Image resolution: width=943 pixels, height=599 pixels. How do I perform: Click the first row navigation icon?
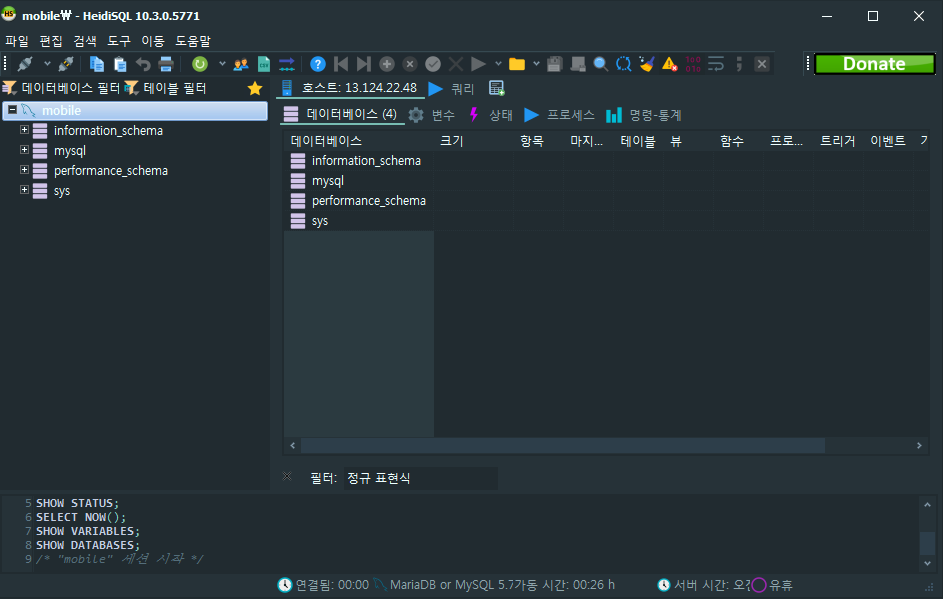click(x=341, y=64)
